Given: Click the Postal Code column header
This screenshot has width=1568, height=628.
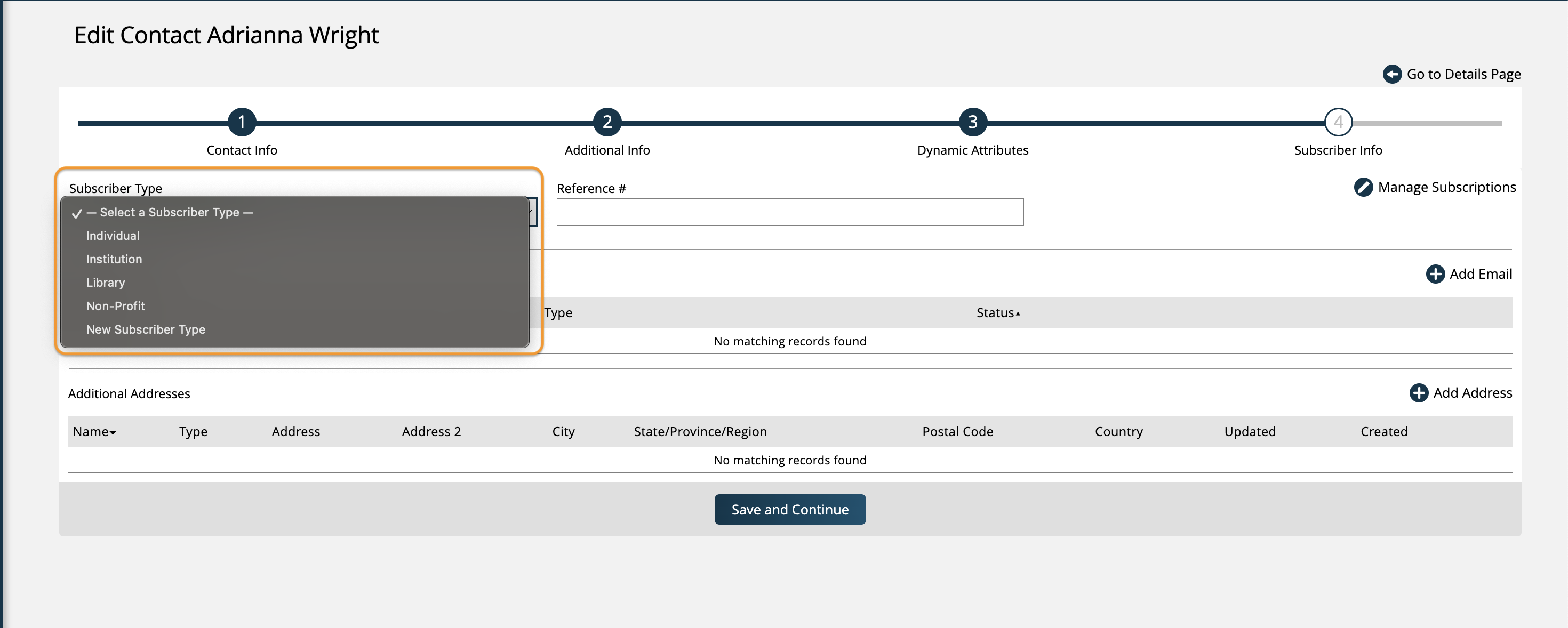Looking at the screenshot, I should click(x=957, y=431).
